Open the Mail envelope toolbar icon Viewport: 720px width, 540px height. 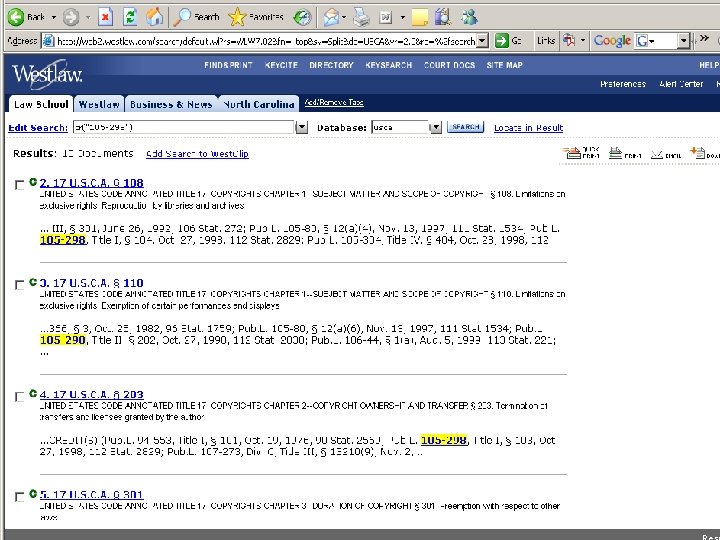click(331, 17)
